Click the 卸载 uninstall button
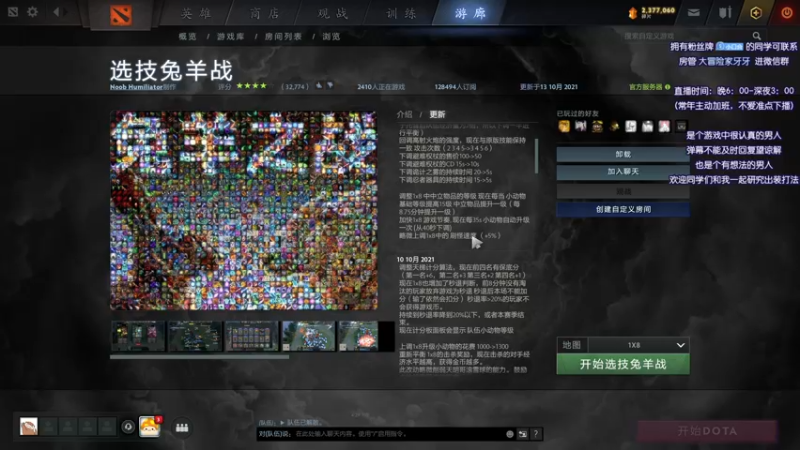 click(x=623, y=154)
